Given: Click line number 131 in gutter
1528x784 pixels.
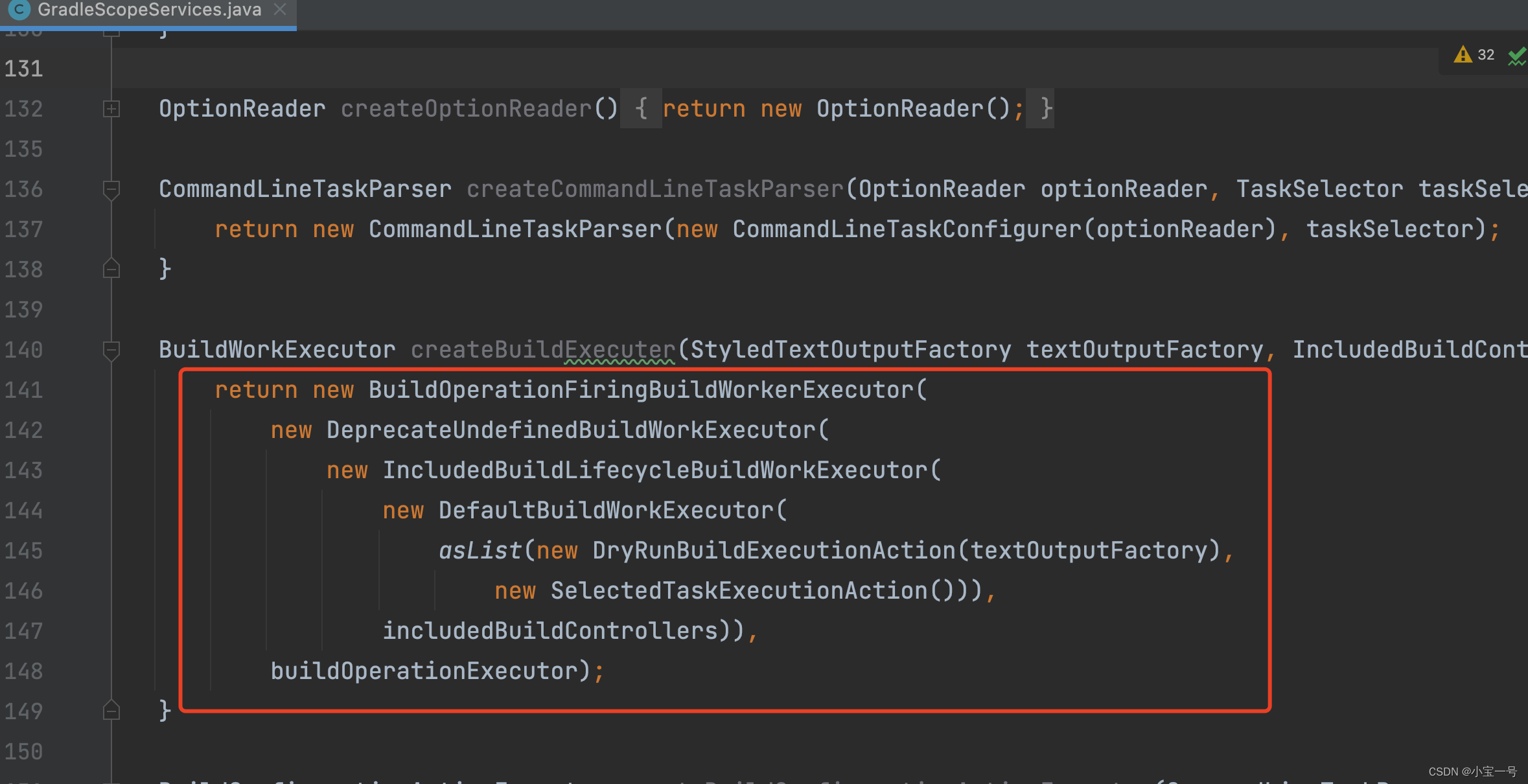Looking at the screenshot, I should (24, 69).
